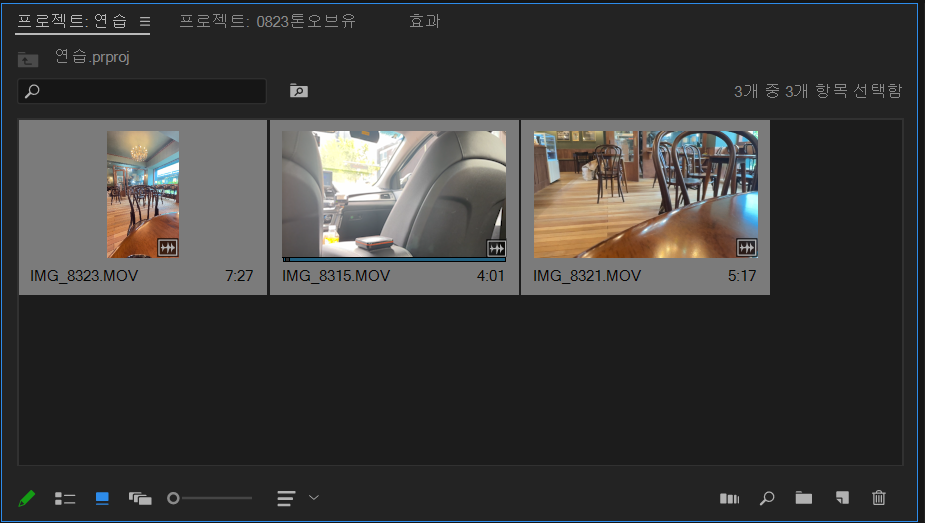The width and height of the screenshot is (925, 523).
Task: Click the IMG_8323.MOV file name
Action: [x=84, y=276]
